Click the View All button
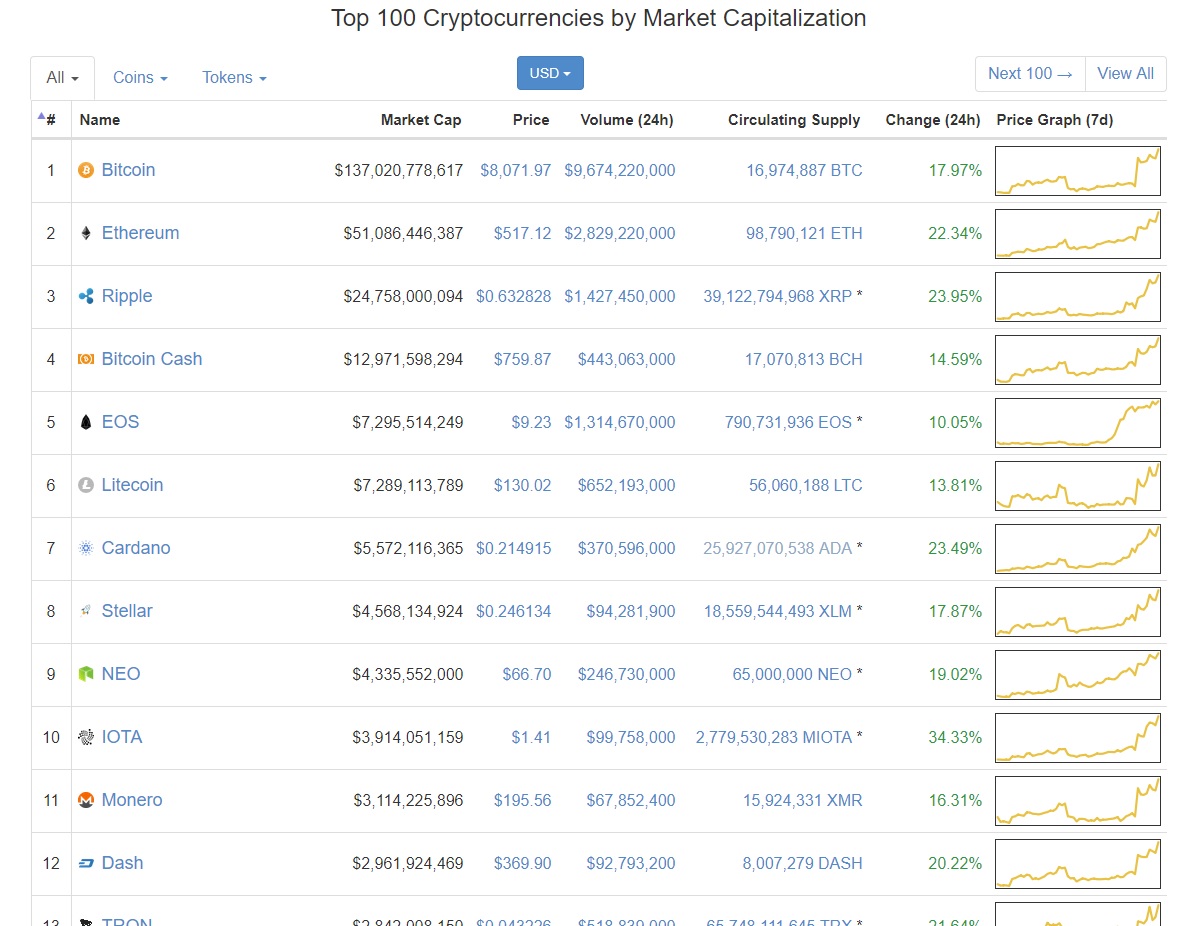The image size is (1202, 926). click(x=1125, y=73)
